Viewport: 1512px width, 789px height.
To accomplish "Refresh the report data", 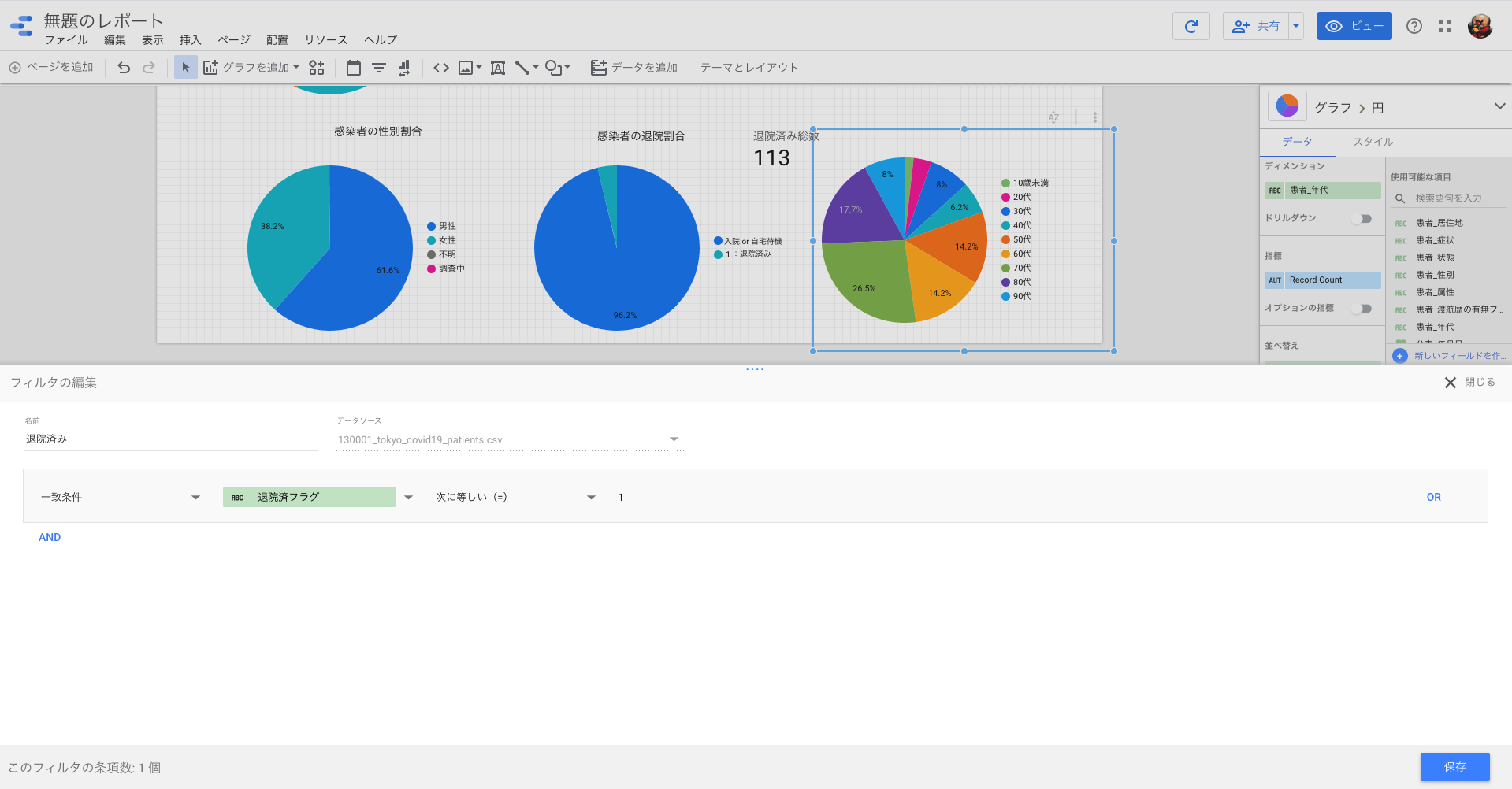I will pyautogui.click(x=1191, y=26).
